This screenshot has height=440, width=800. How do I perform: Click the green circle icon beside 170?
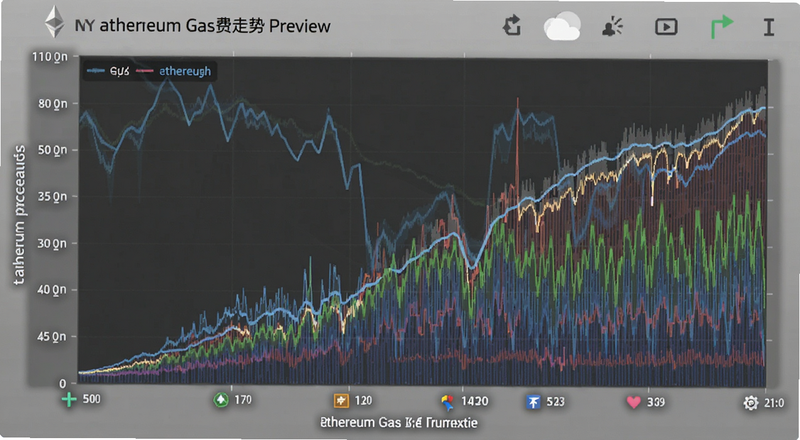[x=221, y=400]
